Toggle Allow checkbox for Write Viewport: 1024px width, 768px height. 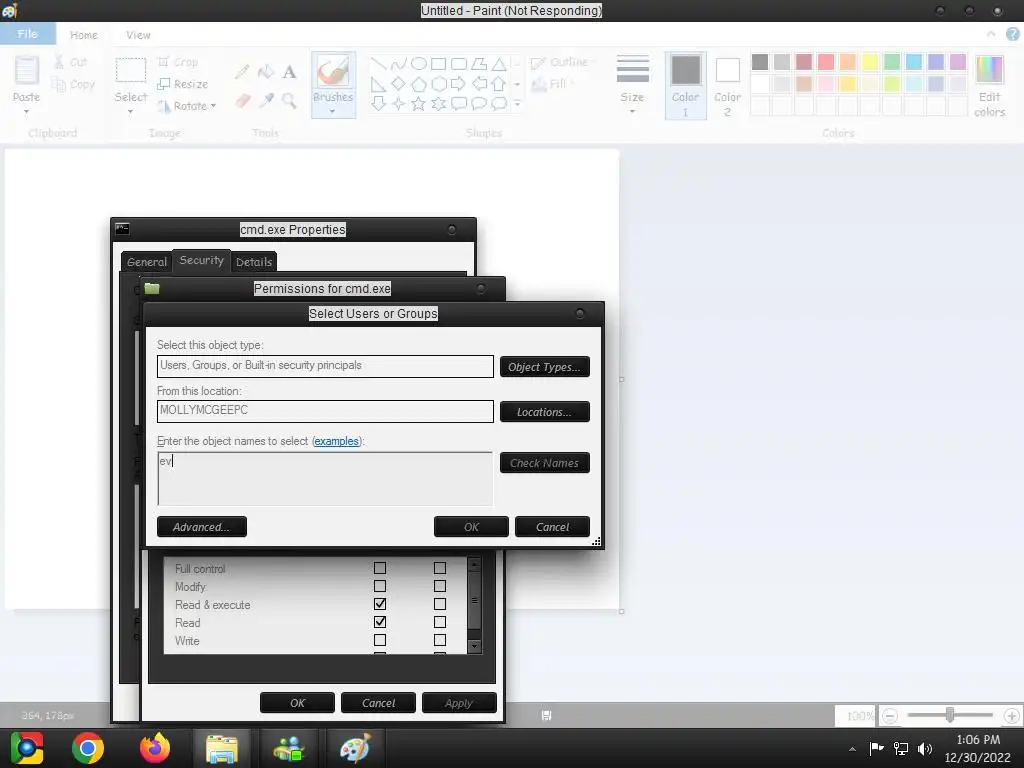tap(379, 640)
